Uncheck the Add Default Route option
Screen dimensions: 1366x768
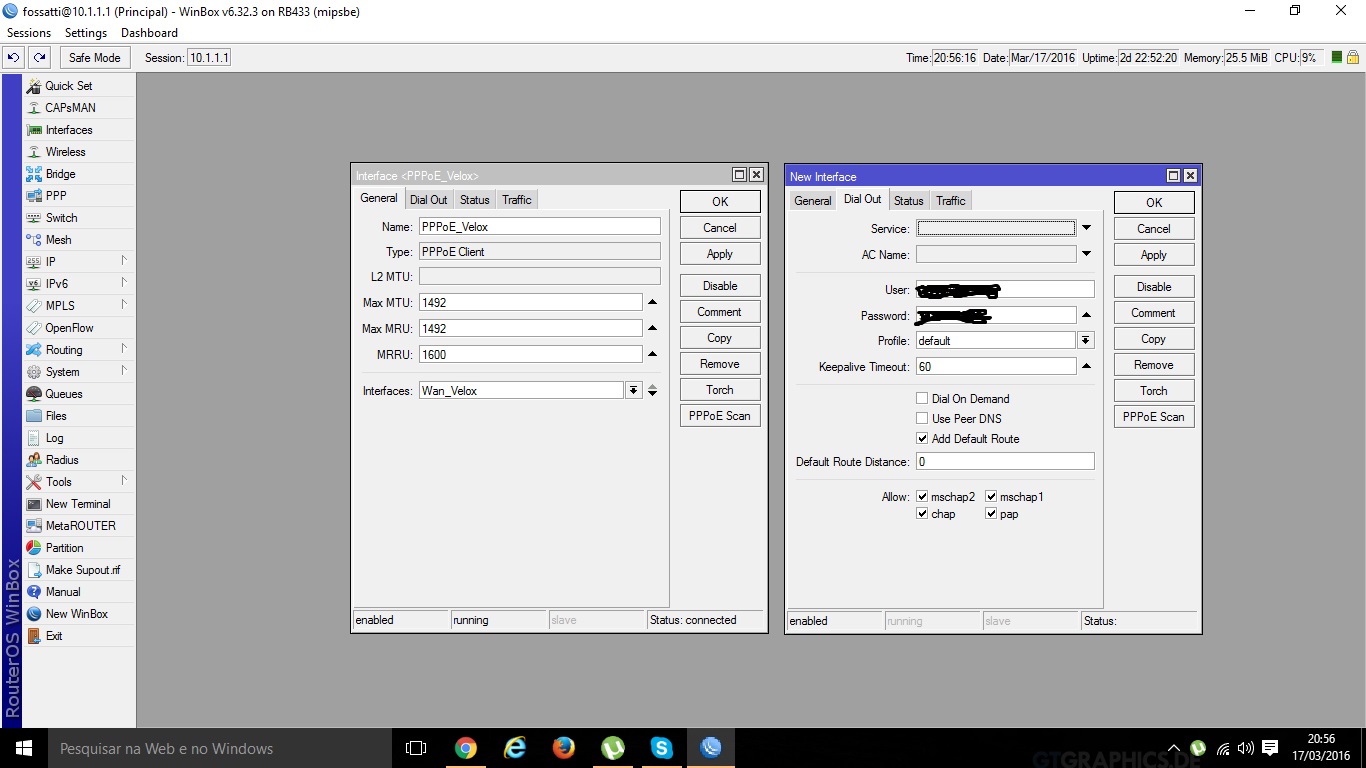click(x=922, y=439)
